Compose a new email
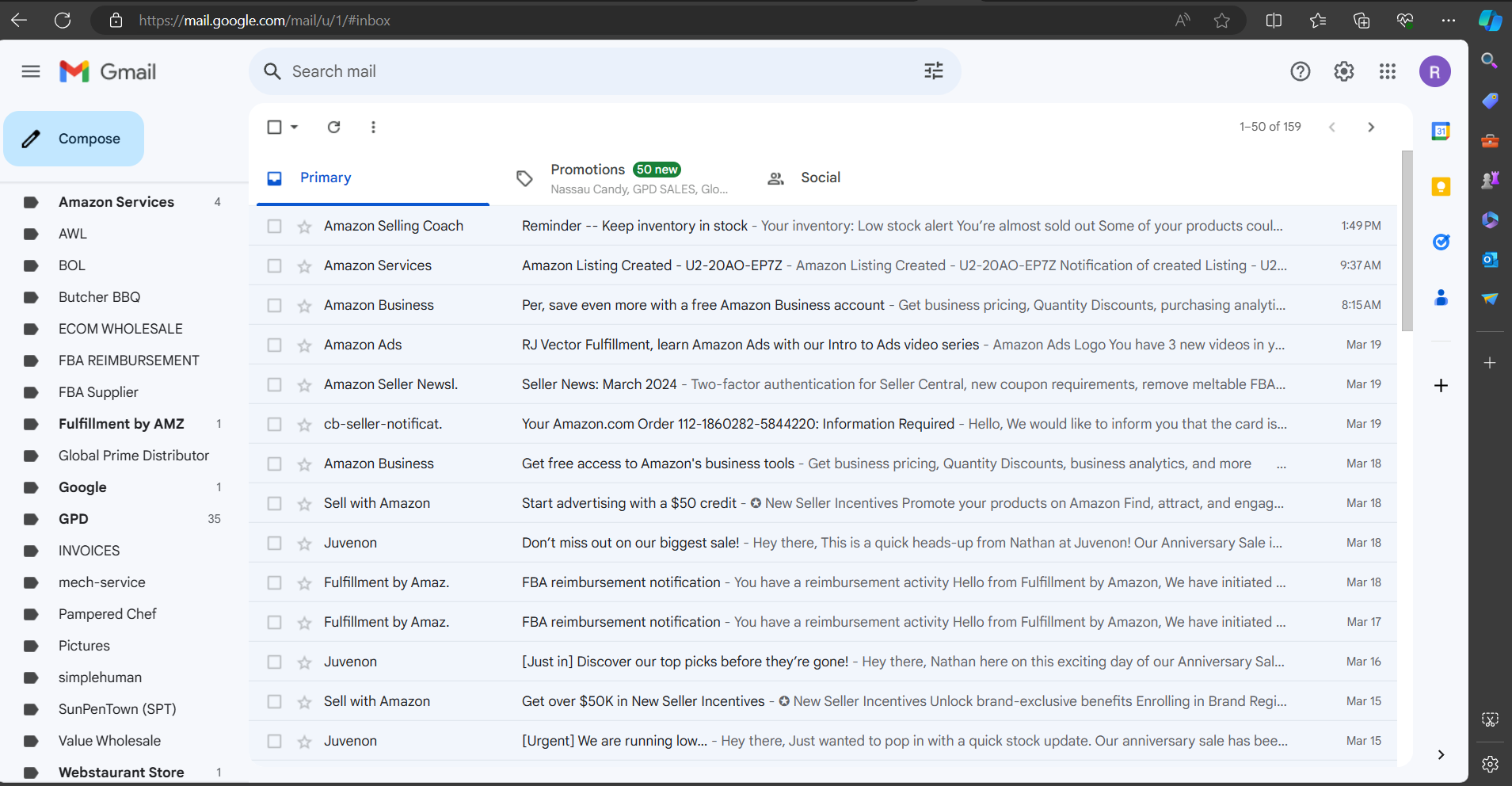Screen dimensions: 1512x786 click(74, 139)
